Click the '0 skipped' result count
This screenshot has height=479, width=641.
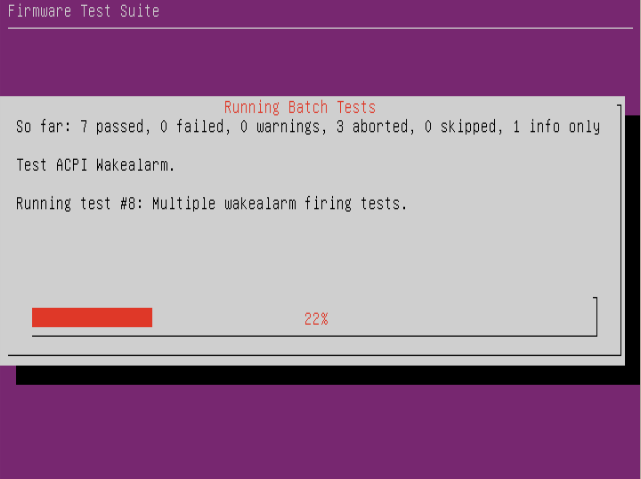pyautogui.click(x=460, y=127)
